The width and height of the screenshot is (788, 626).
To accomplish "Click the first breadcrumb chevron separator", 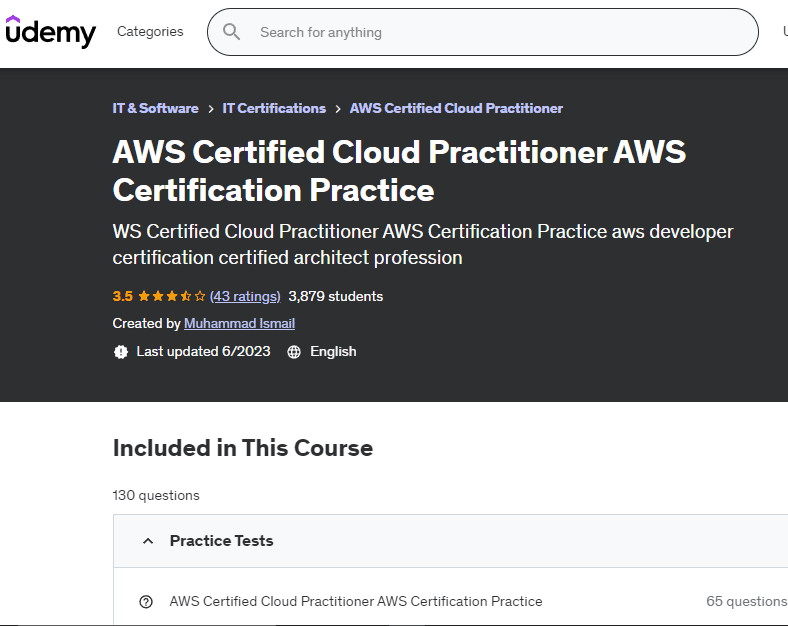I will [210, 109].
